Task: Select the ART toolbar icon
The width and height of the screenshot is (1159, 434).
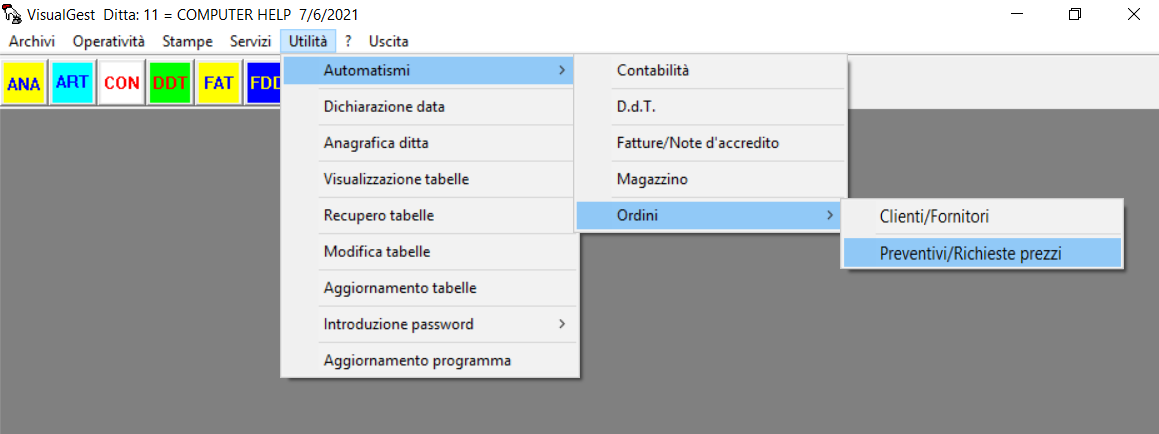Action: coord(72,83)
